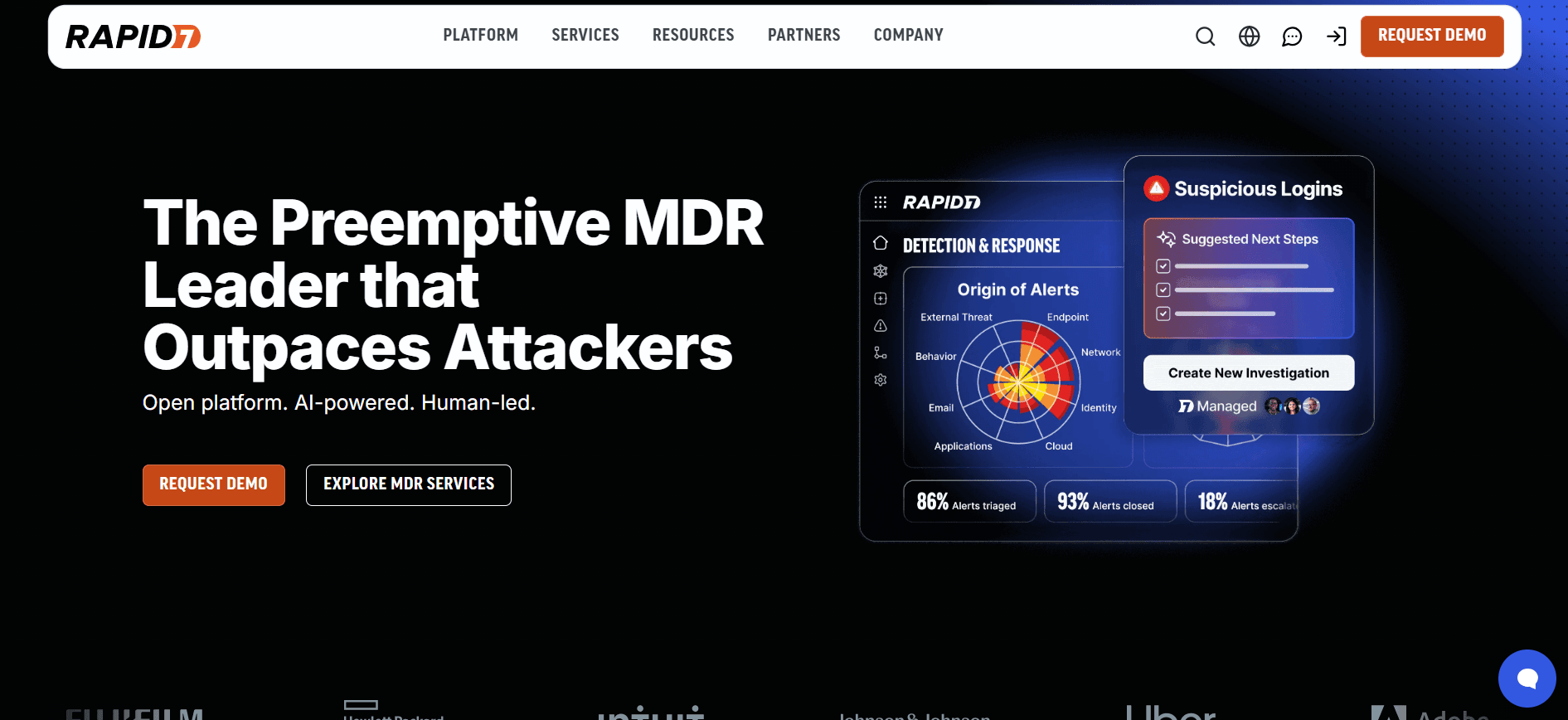Screen dimensions: 1568x720
Task: Click the sparkle icon beside Suggested Next Steps
Action: tap(1167, 239)
